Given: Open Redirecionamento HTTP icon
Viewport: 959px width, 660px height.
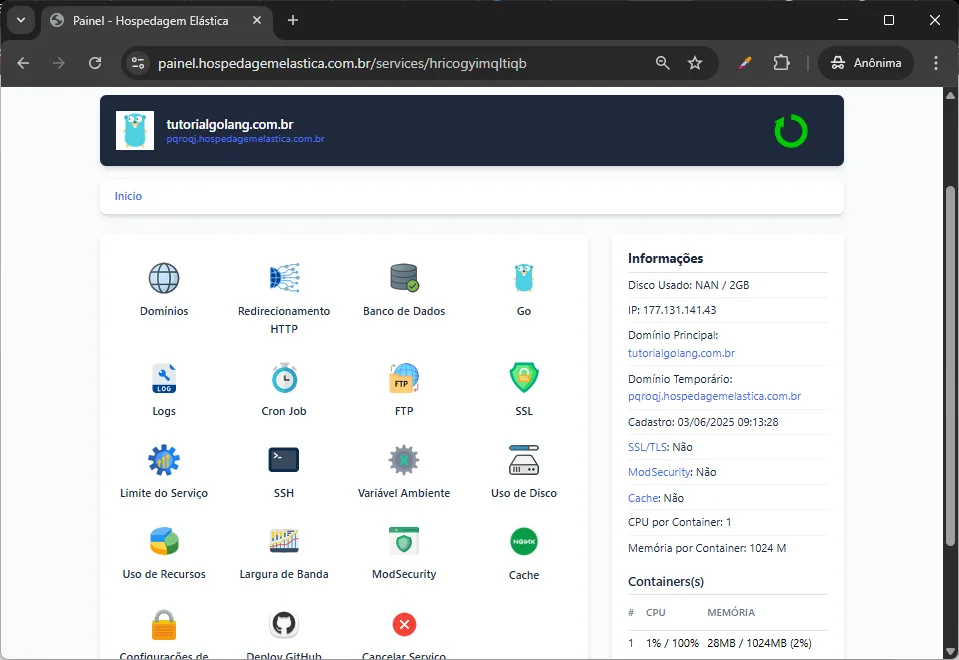Looking at the screenshot, I should coord(284,278).
